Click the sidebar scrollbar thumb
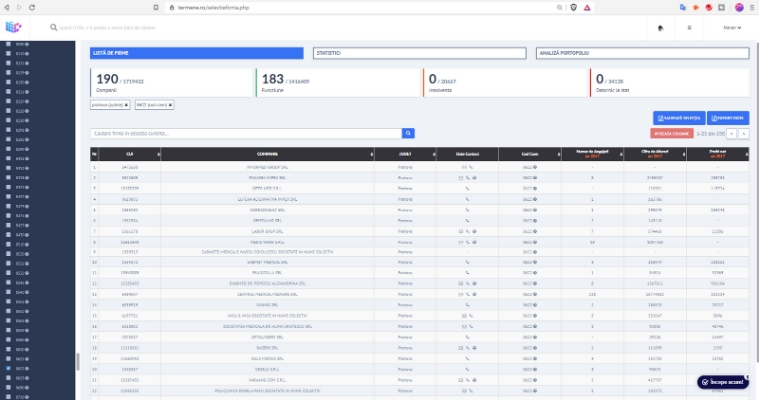Viewport: 759px width, 400px height. 77,362
